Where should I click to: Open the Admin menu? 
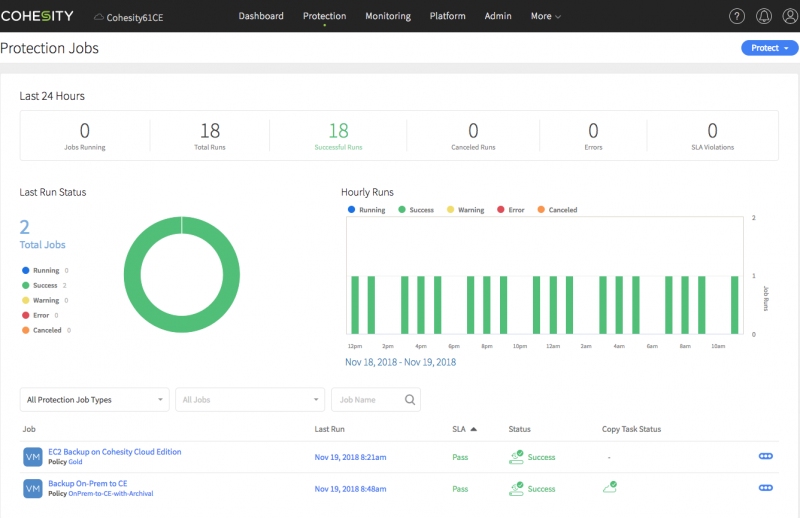coord(498,16)
